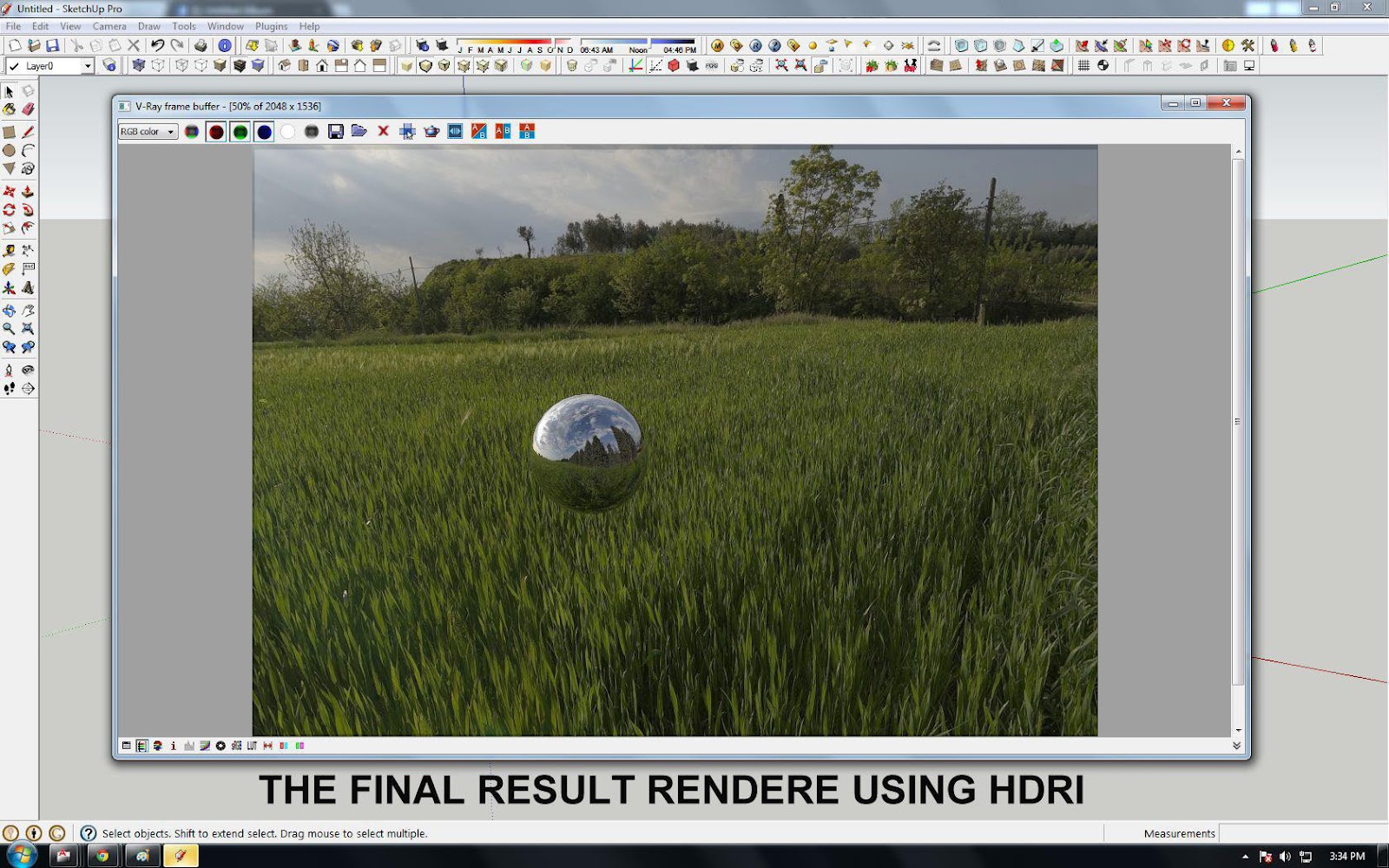Save the rendered image to disk
The height and width of the screenshot is (868, 1389).
click(x=334, y=131)
